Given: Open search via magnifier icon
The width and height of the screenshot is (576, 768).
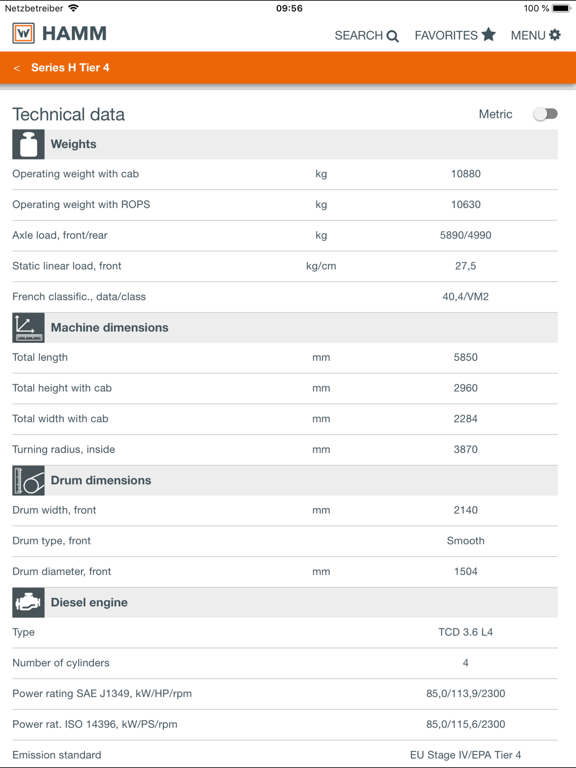Looking at the screenshot, I should coord(392,36).
